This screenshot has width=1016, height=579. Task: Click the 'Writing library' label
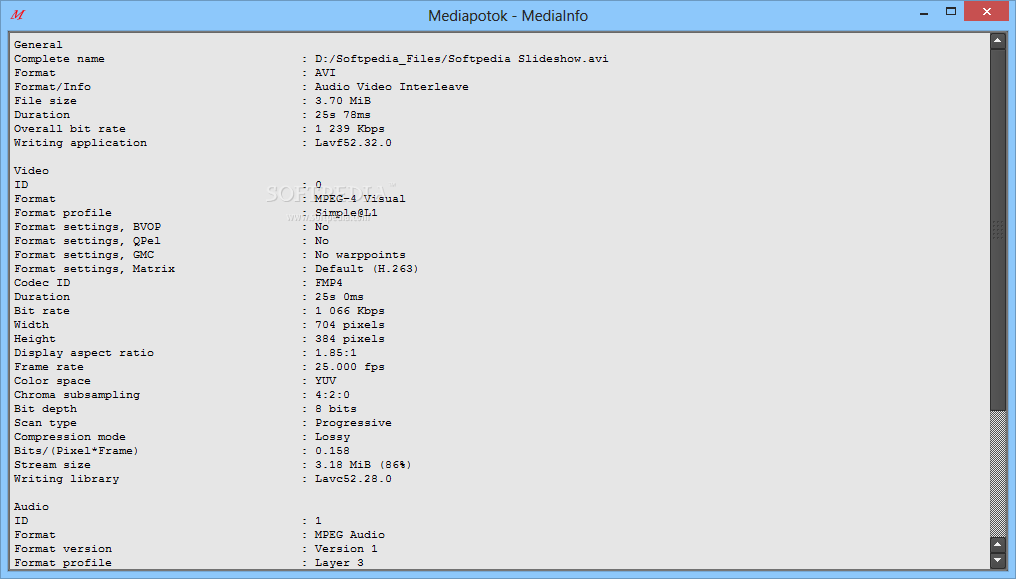click(67, 479)
